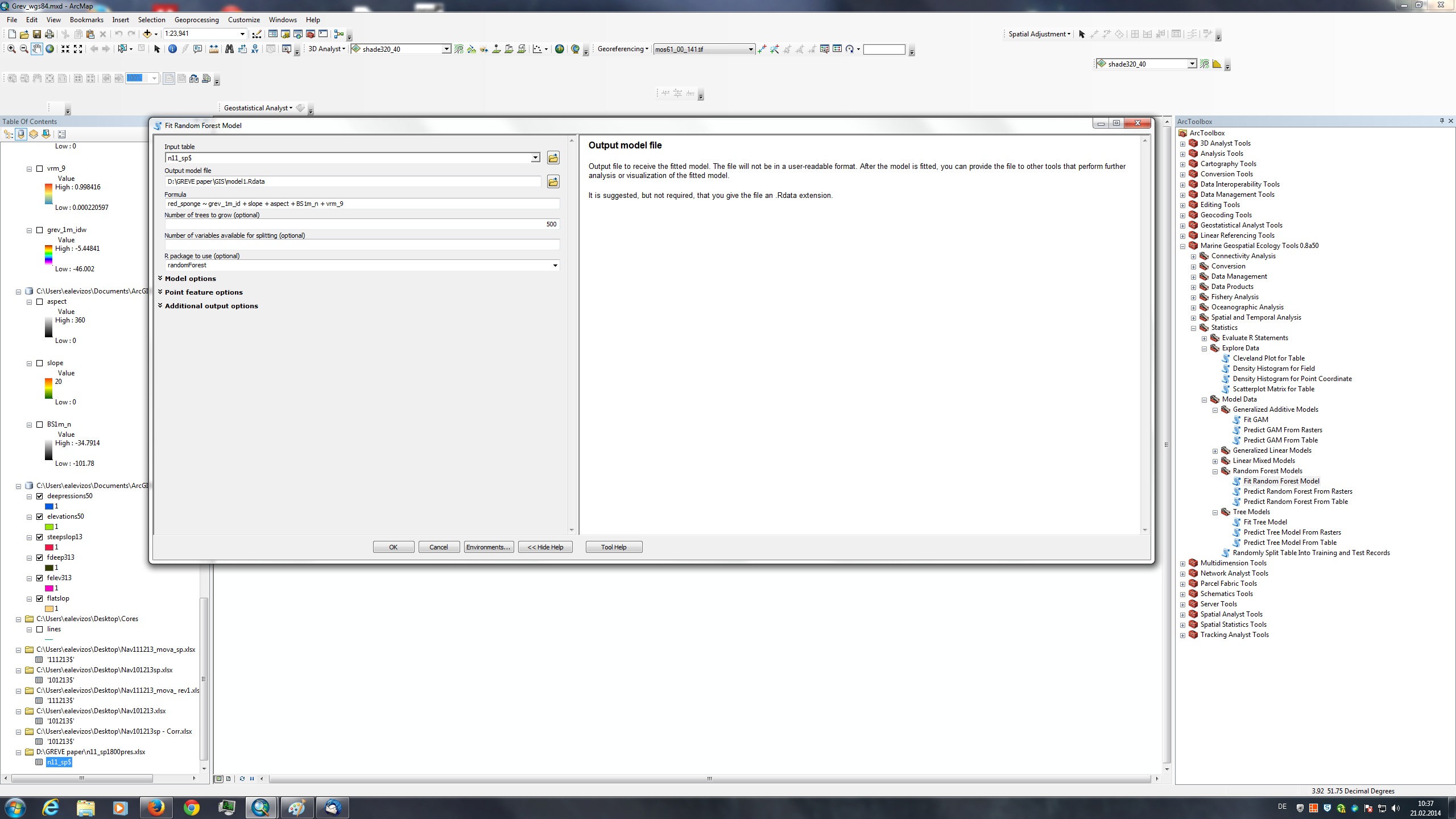The height and width of the screenshot is (819, 1456).
Task: Click the Save map document icon
Action: pos(37,34)
